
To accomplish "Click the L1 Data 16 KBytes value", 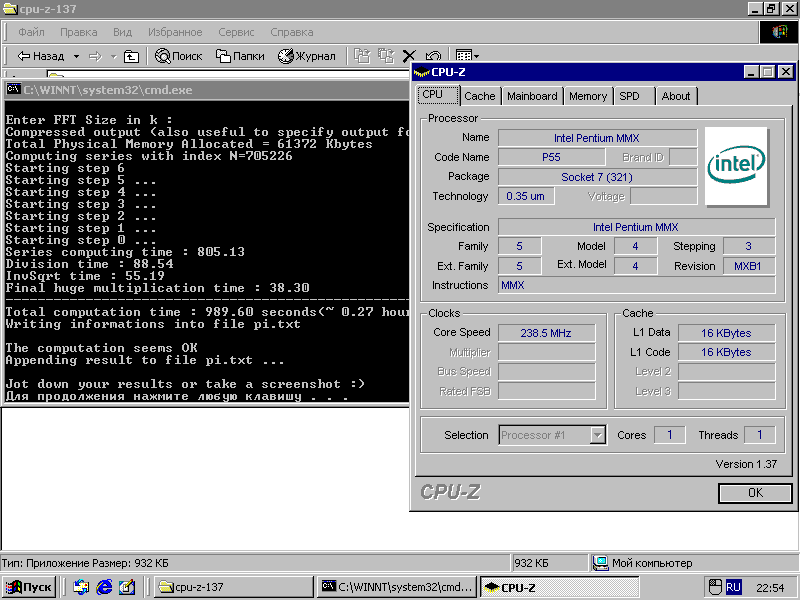I will [x=727, y=333].
